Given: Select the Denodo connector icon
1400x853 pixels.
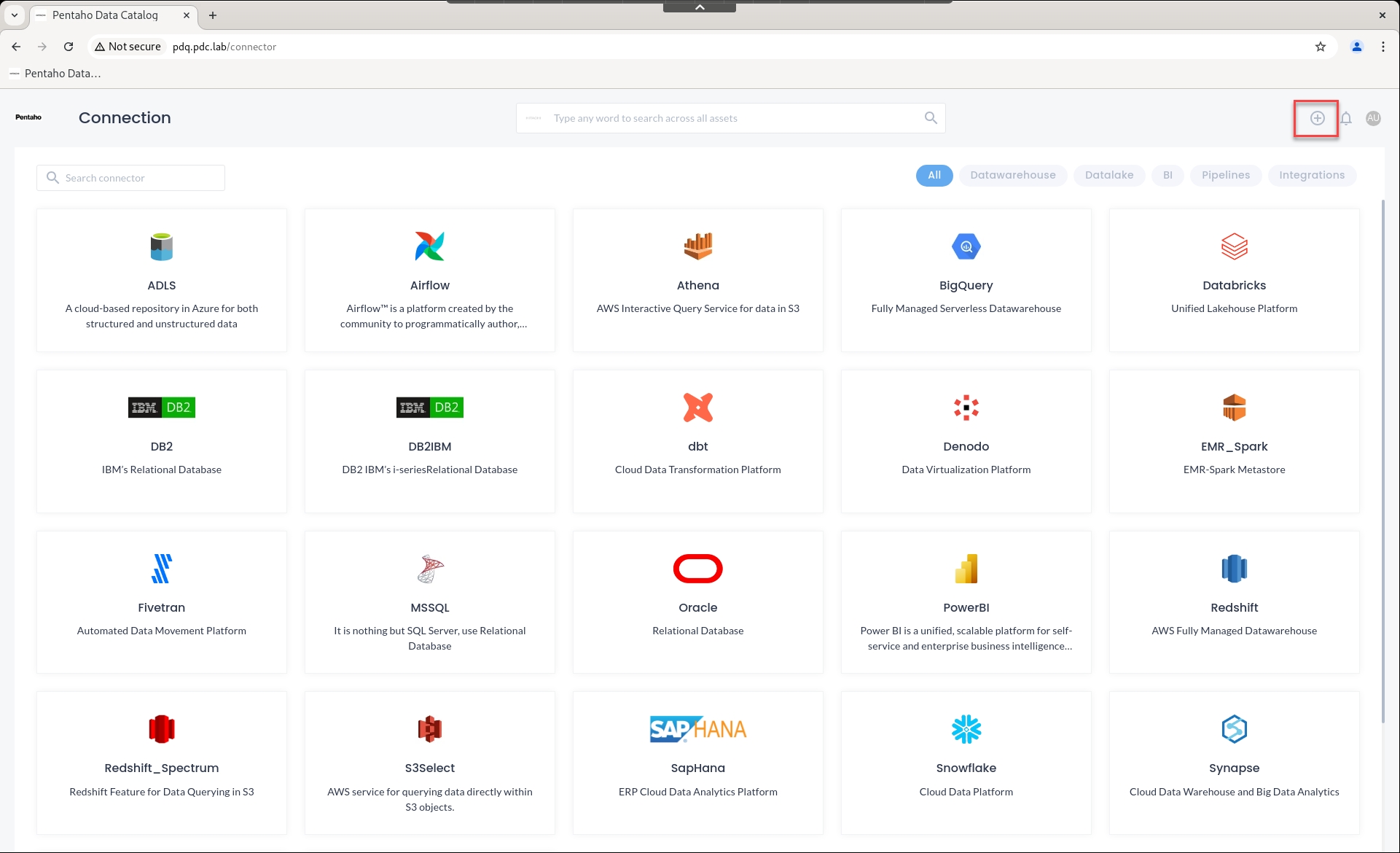Looking at the screenshot, I should tap(966, 408).
